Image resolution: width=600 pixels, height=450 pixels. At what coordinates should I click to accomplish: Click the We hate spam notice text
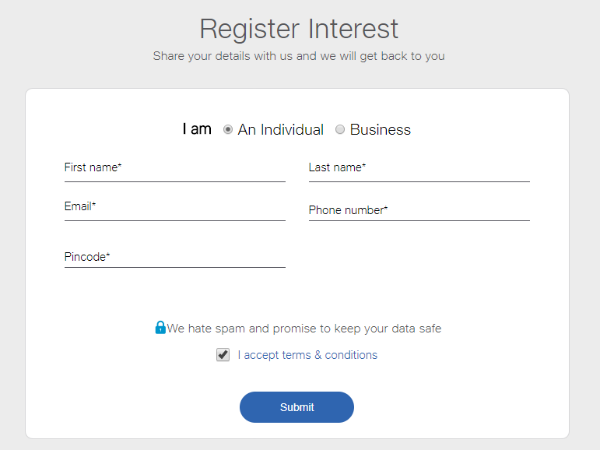304,328
